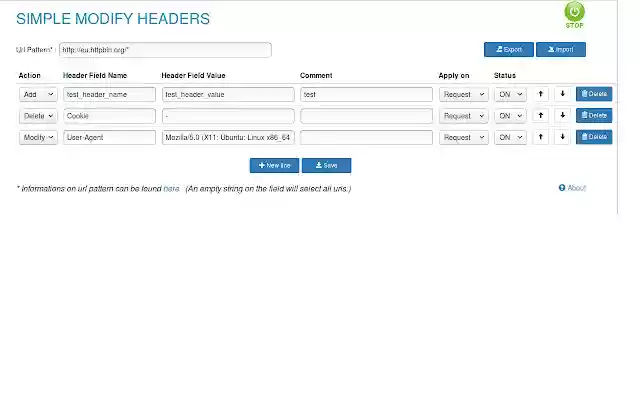
Task: Click the Export button
Action: click(509, 49)
